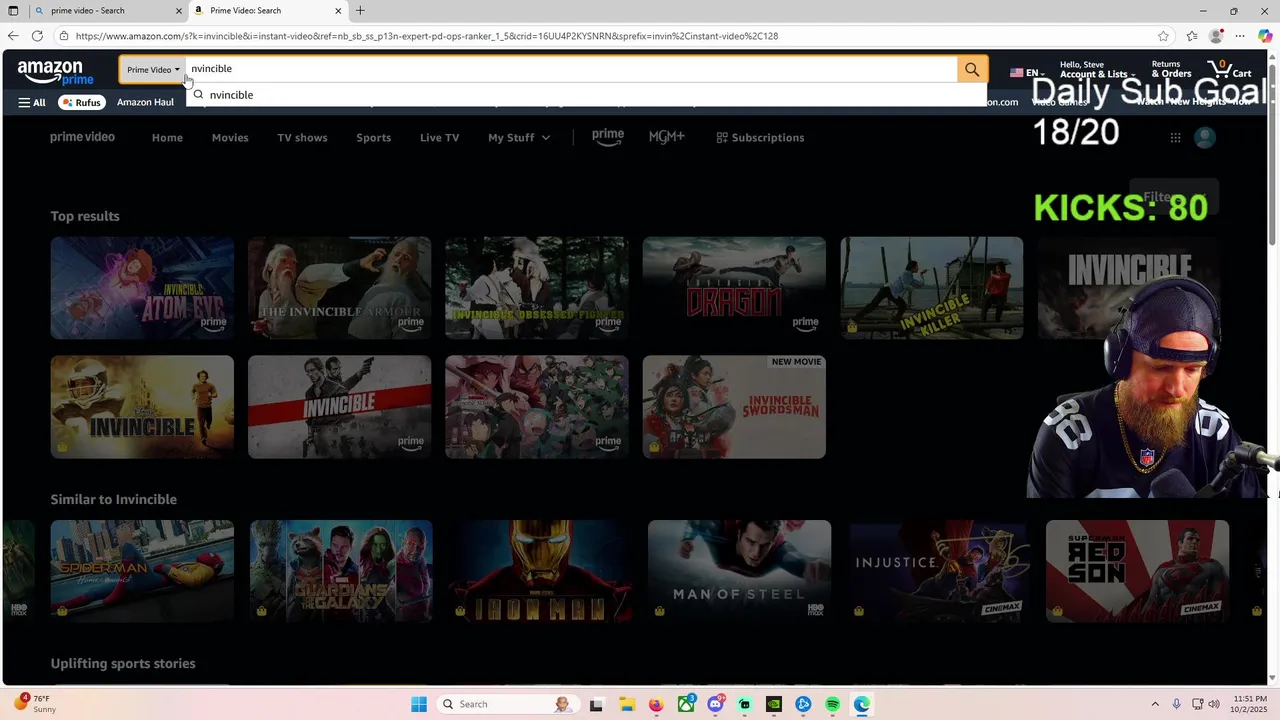1280x720 pixels.
Task: Open the shopping Cart icon
Action: 1229,69
